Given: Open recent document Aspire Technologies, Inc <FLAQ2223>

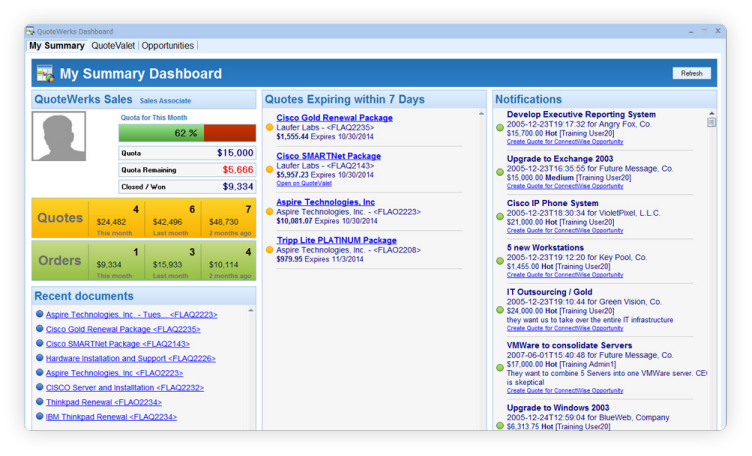Looking at the screenshot, I should pos(114,373).
